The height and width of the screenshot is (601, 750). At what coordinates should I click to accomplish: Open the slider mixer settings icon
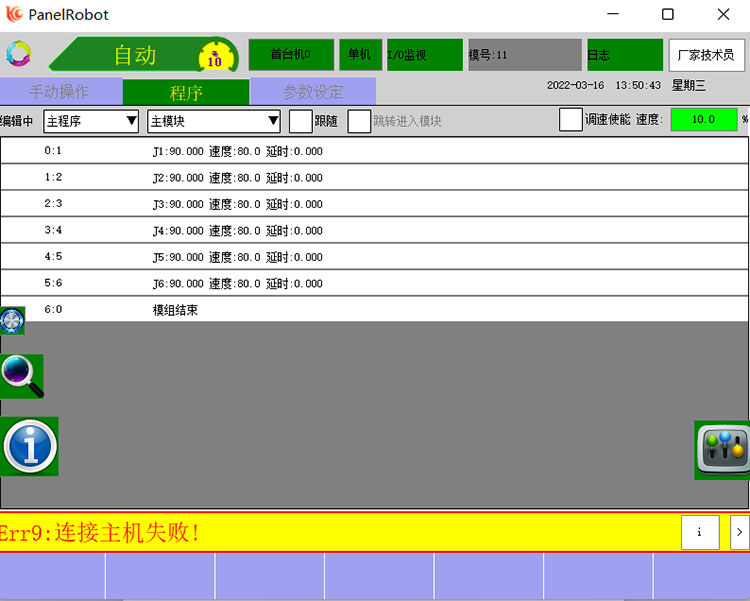(722, 449)
